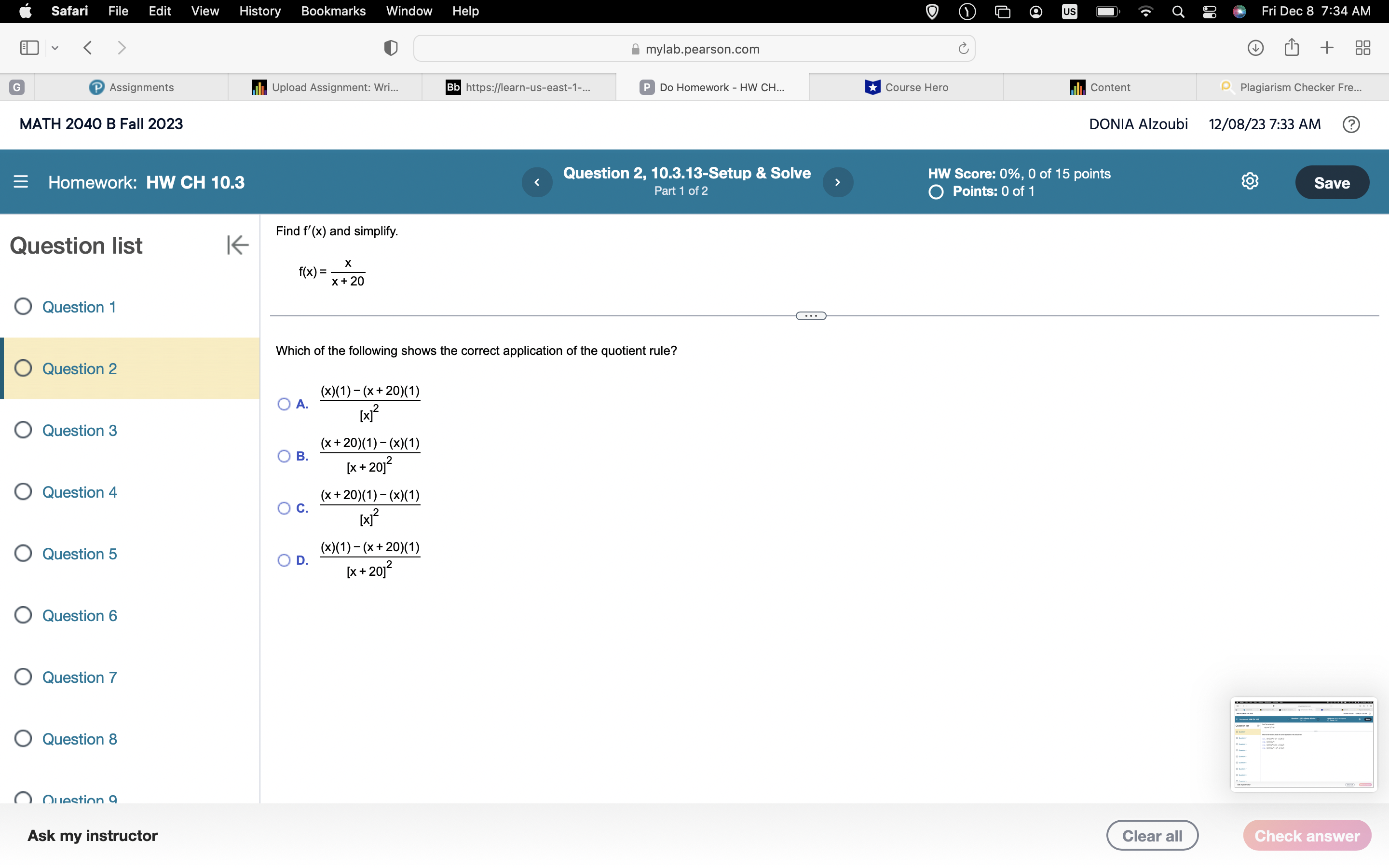Select Question 5 from the list
This screenshot has width=1389, height=868.
tap(79, 554)
